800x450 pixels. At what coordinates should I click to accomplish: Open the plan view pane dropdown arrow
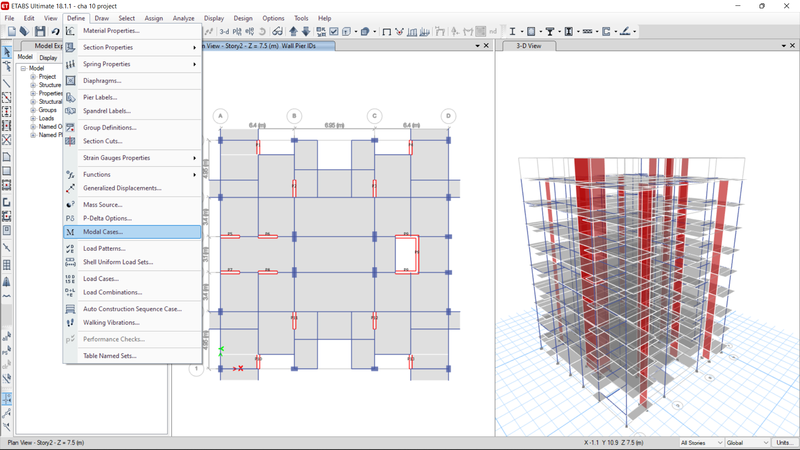tap(478, 46)
